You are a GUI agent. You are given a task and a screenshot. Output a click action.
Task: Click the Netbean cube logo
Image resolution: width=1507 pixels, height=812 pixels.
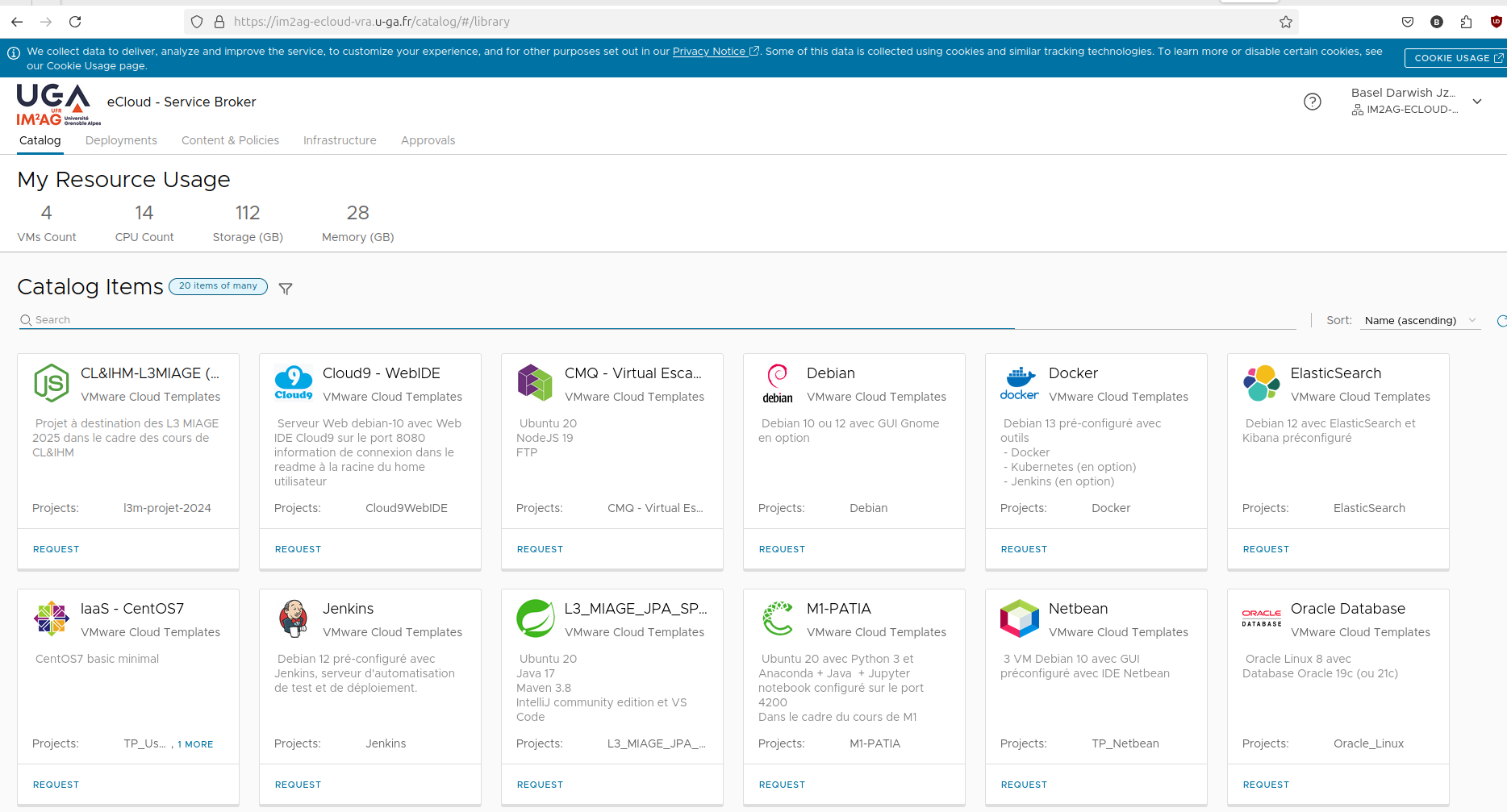tap(1019, 618)
